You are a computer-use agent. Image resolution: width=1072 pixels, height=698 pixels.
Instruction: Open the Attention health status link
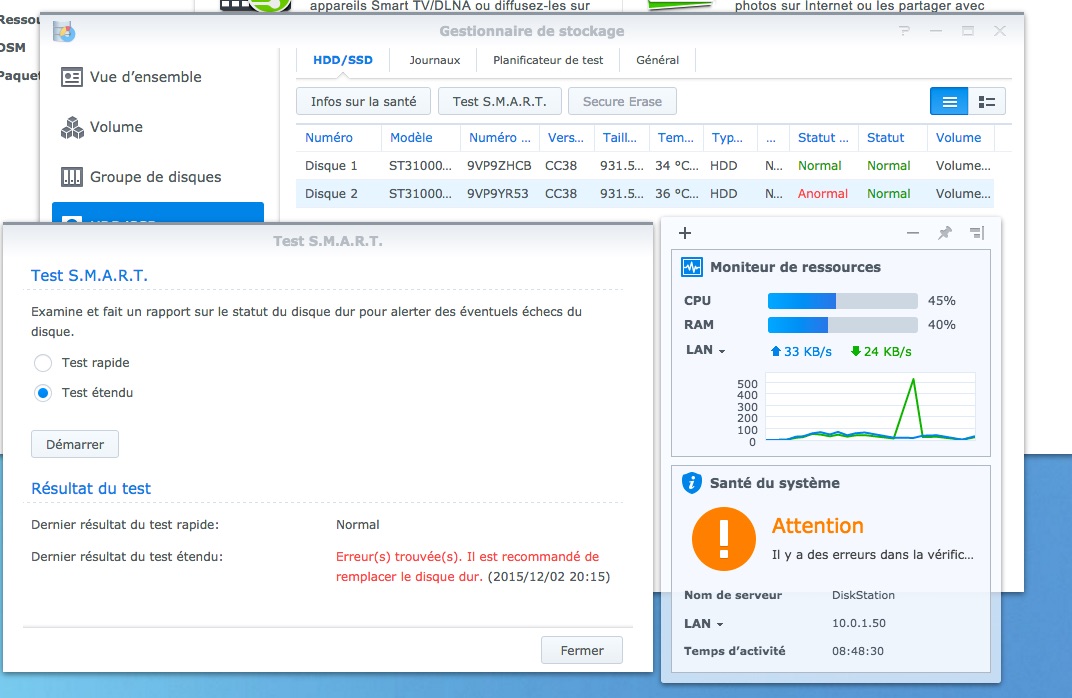click(818, 526)
